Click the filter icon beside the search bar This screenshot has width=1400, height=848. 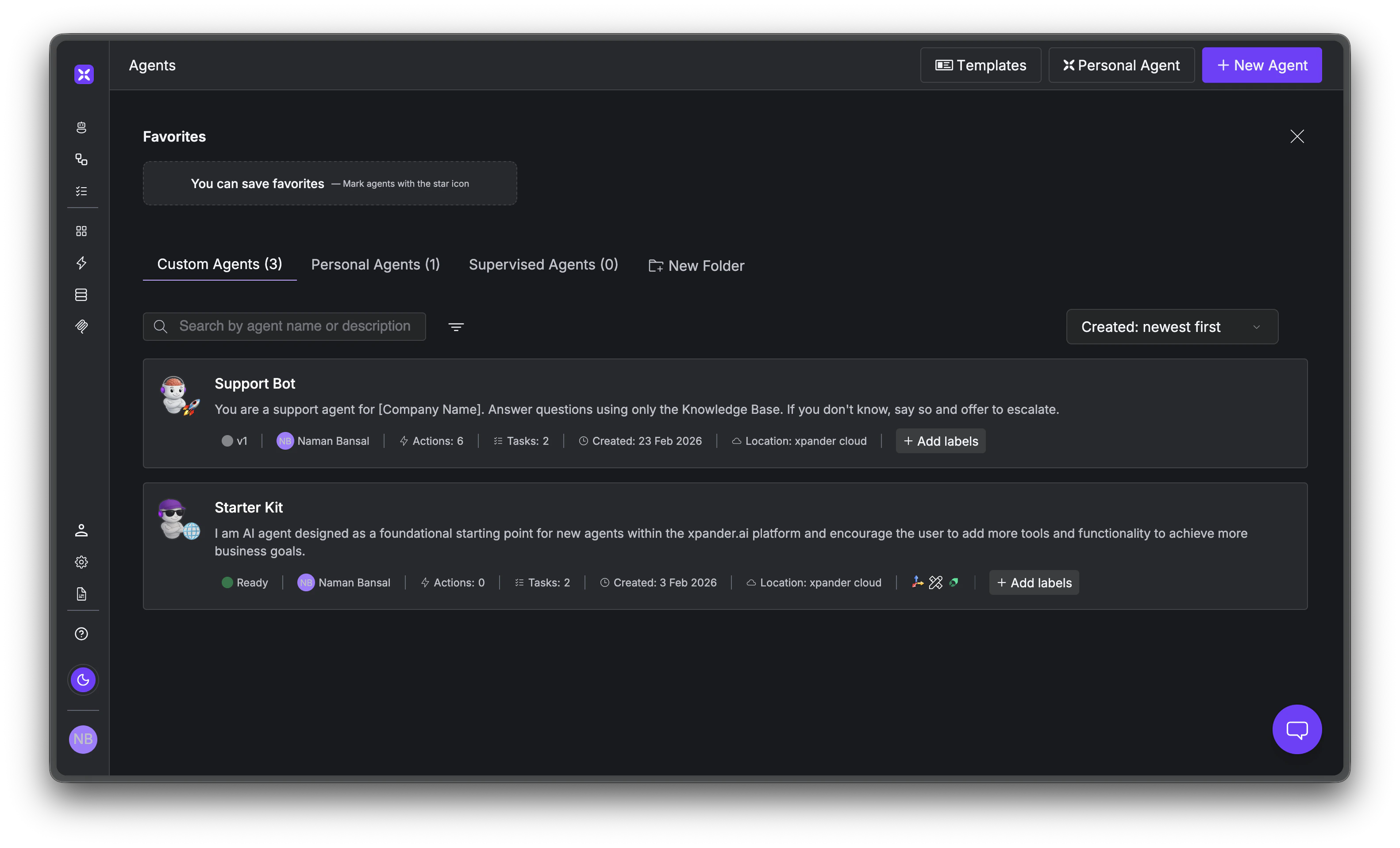[456, 326]
